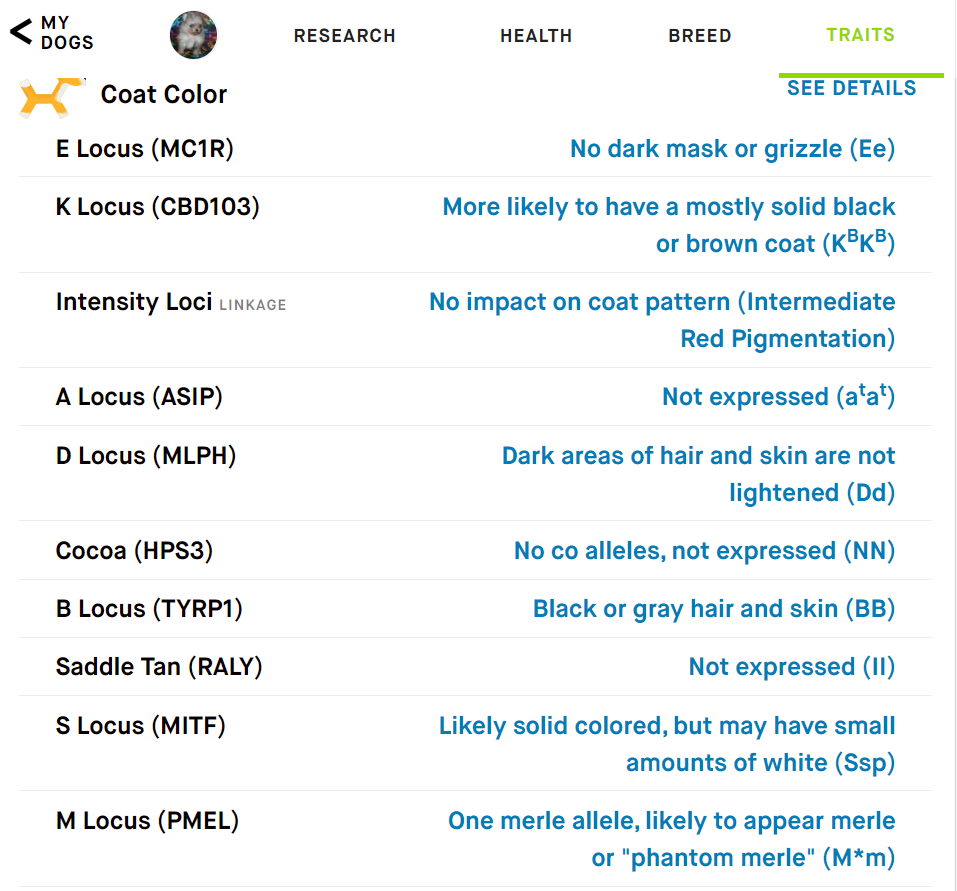Screen dimensions: 957x891
Task: Open the A Locus not expressed result
Action: (779, 397)
